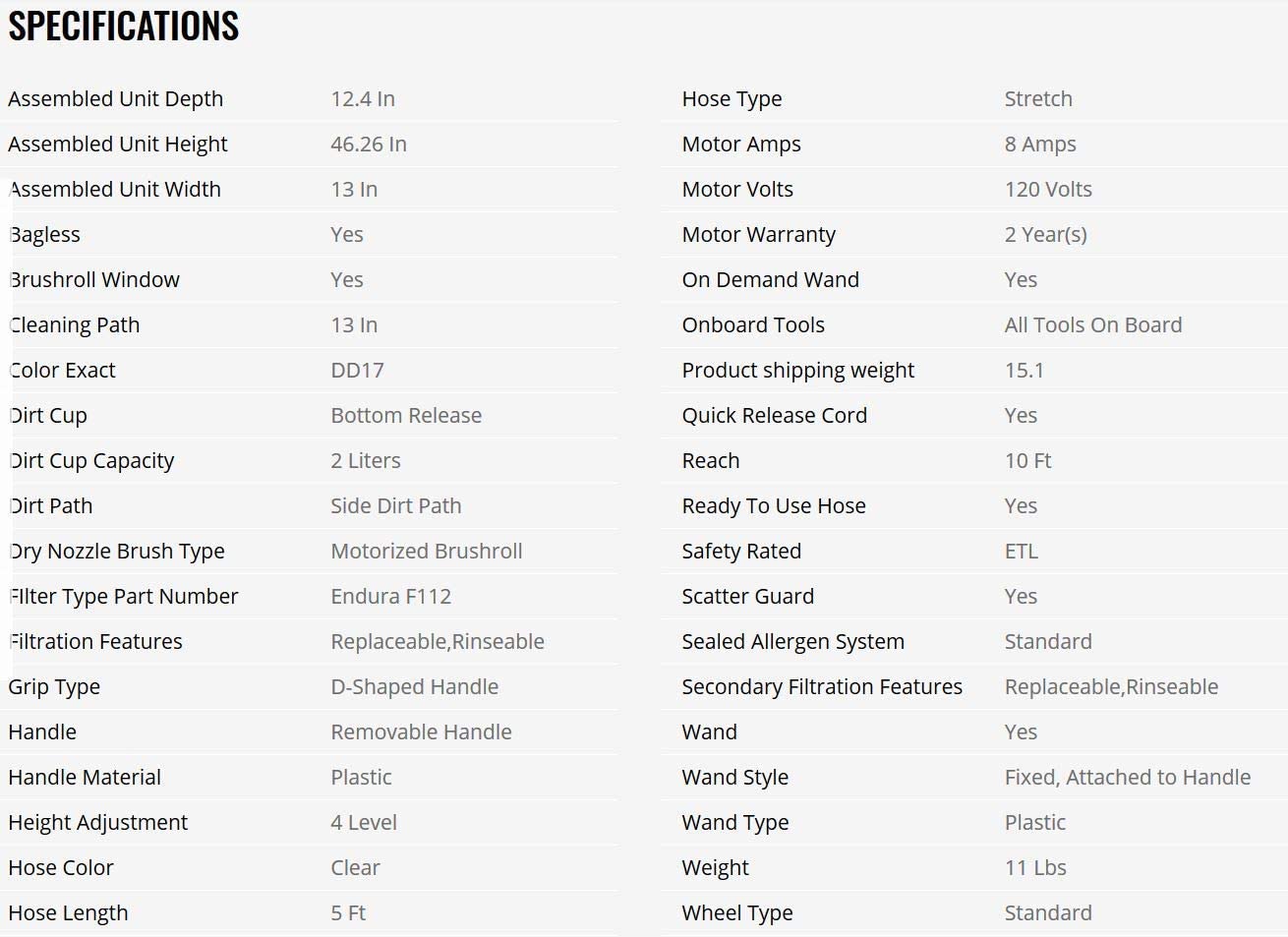This screenshot has width=1288, height=937.
Task: Click the Brushroll Window label
Action: (x=95, y=280)
